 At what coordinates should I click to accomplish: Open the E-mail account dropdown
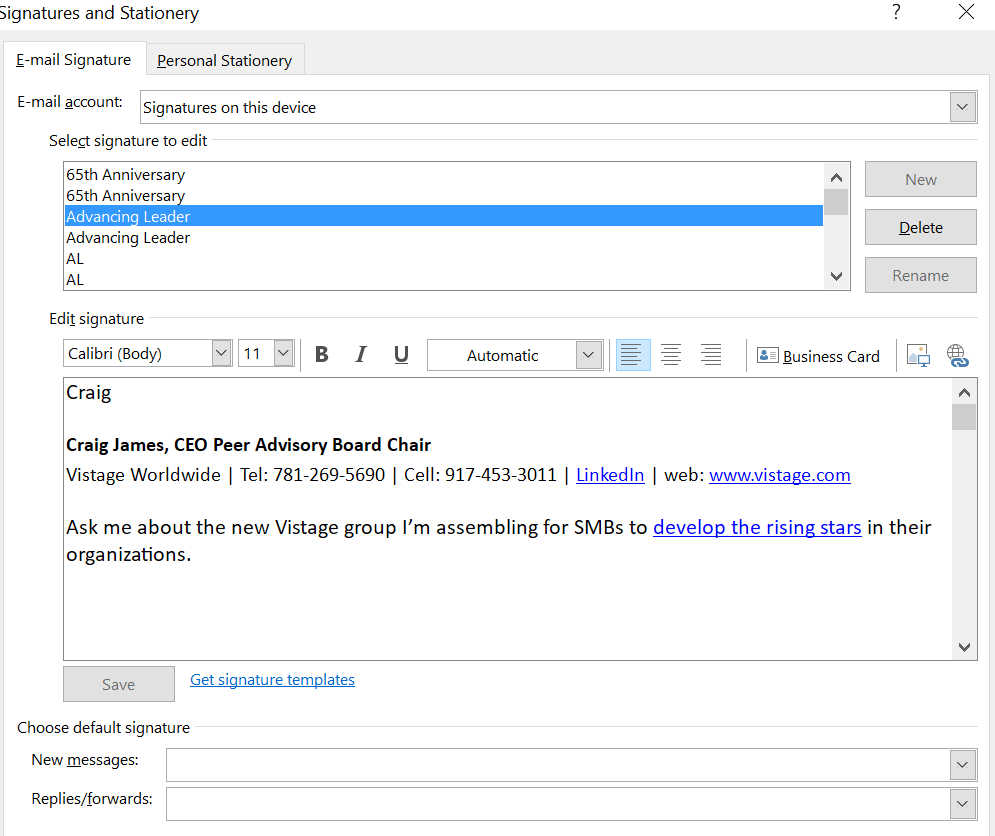click(962, 107)
